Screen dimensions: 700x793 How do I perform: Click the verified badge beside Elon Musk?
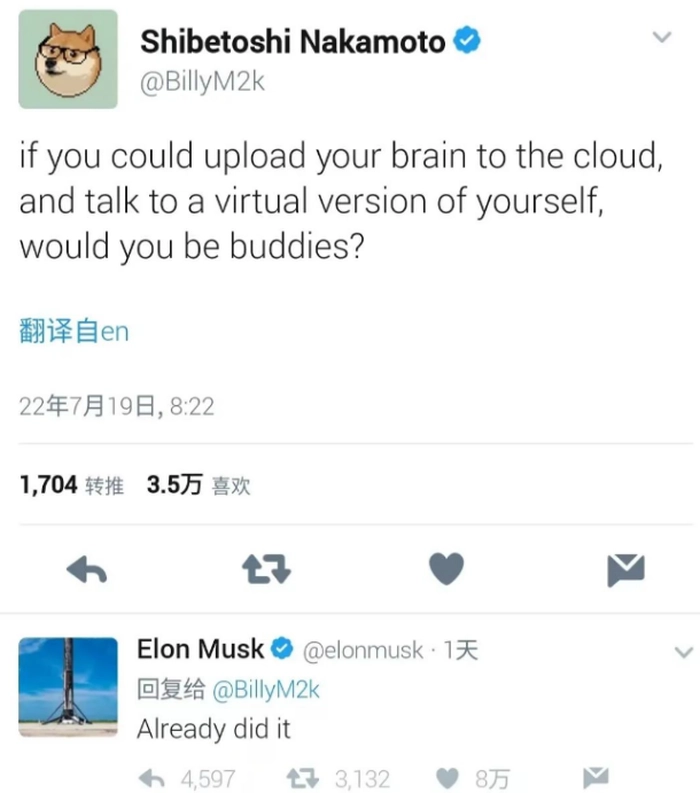(282, 649)
